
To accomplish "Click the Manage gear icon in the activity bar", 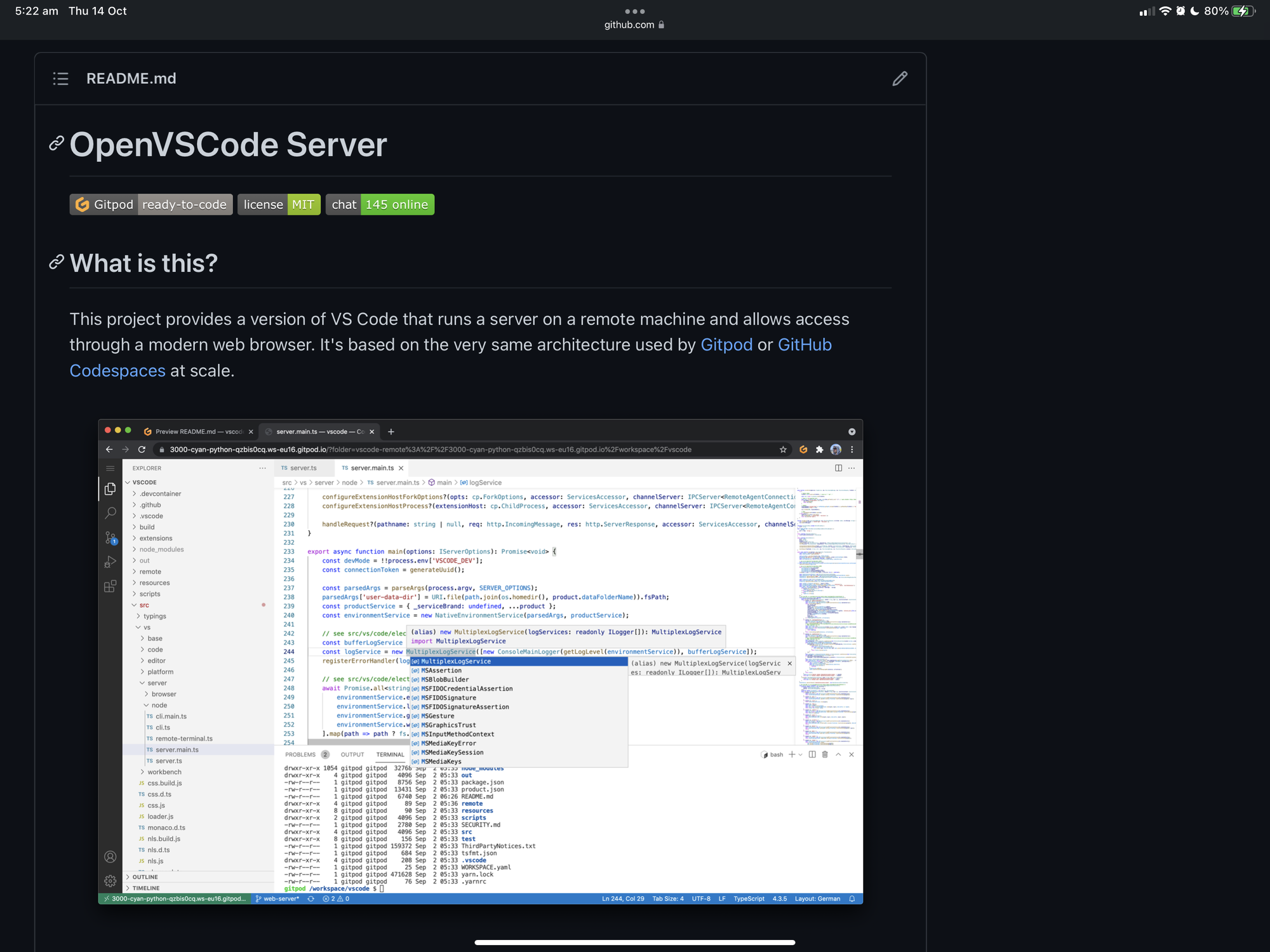I will click(x=110, y=881).
